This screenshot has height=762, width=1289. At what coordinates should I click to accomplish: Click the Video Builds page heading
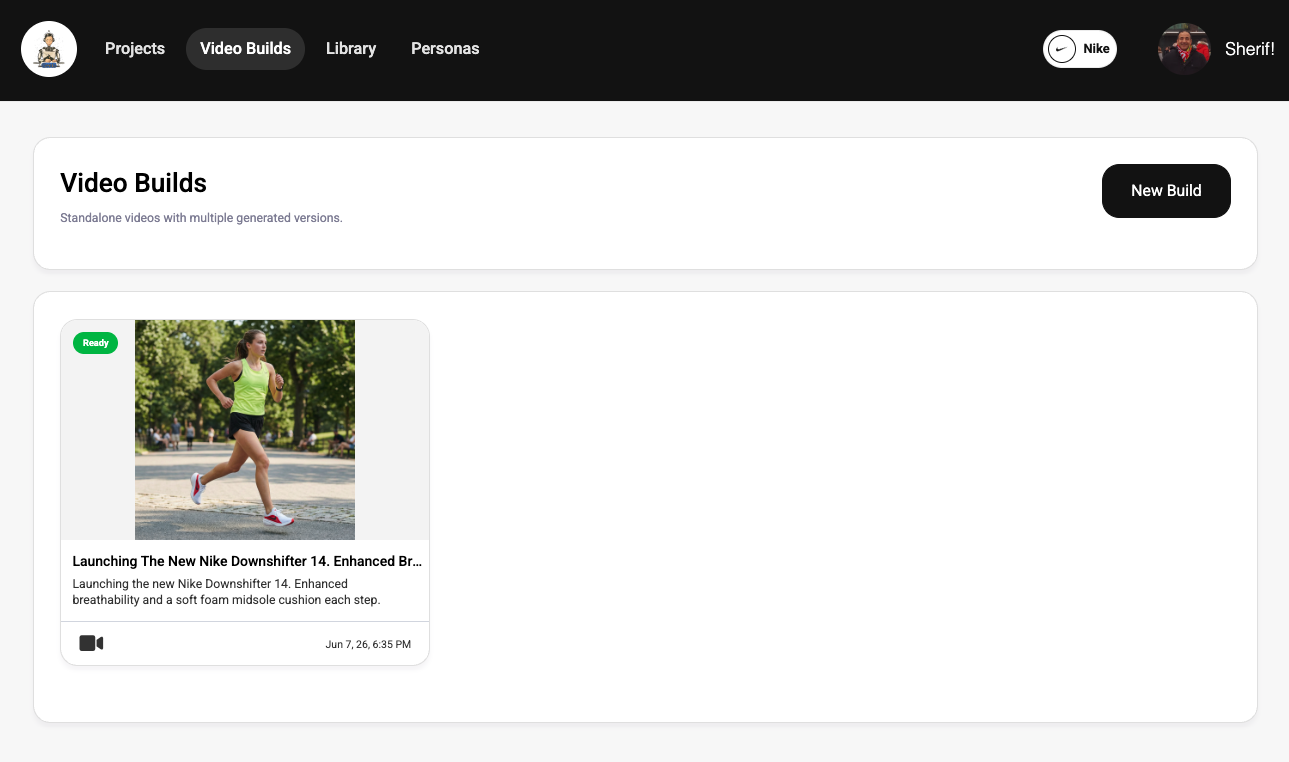[x=133, y=183]
